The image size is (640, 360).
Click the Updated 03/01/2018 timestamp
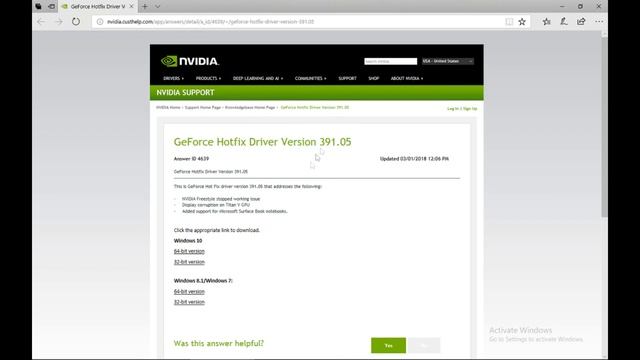coord(414,159)
